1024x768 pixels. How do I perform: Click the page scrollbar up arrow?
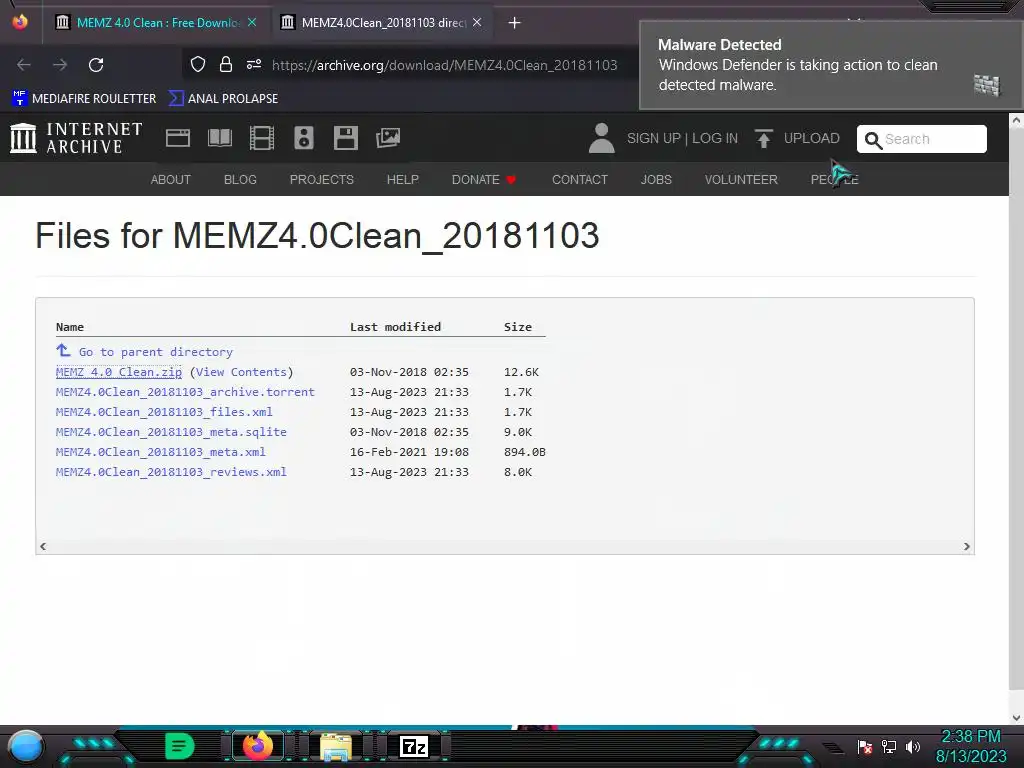tap(1016, 120)
